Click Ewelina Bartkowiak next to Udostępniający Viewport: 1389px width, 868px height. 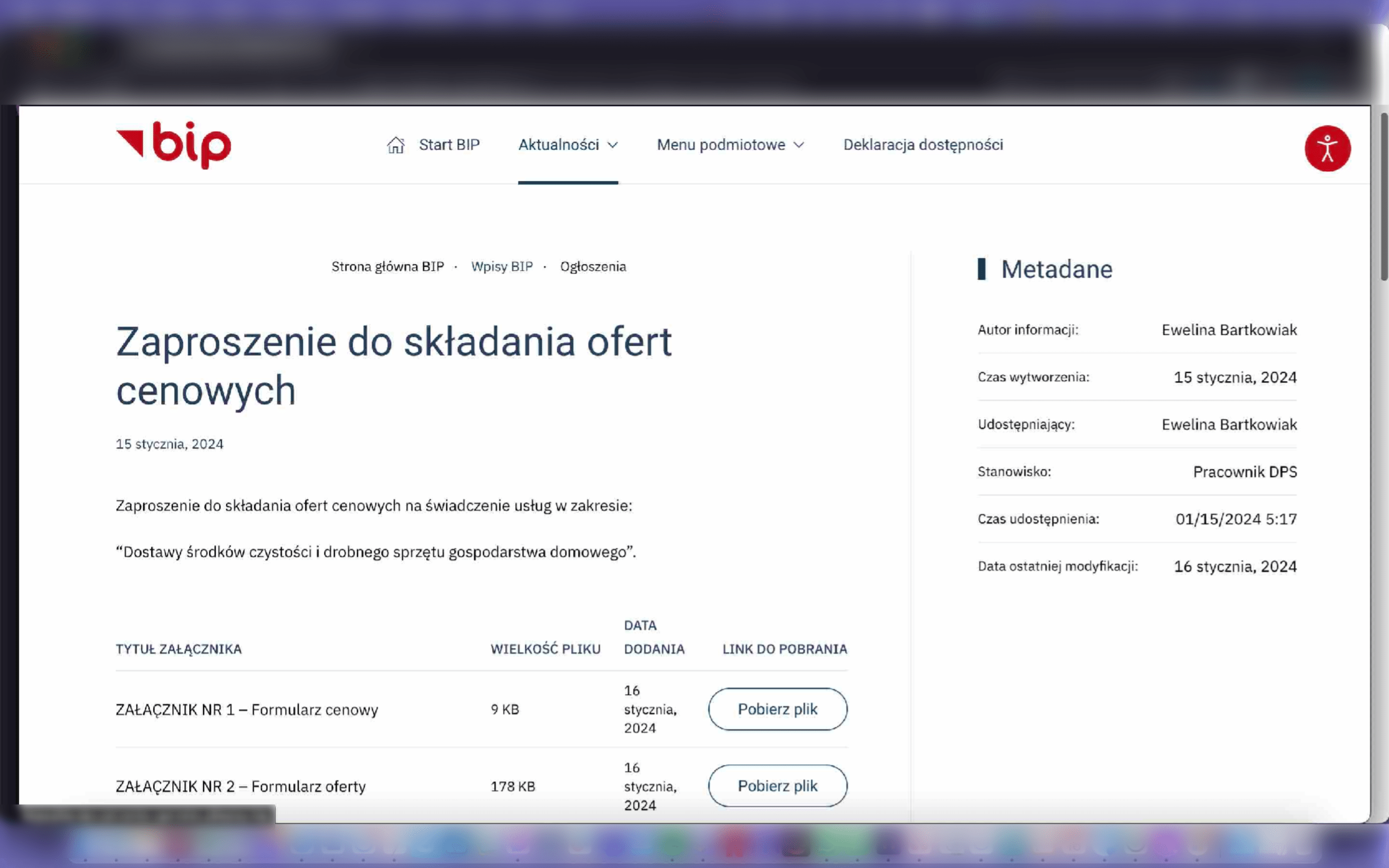(1229, 425)
